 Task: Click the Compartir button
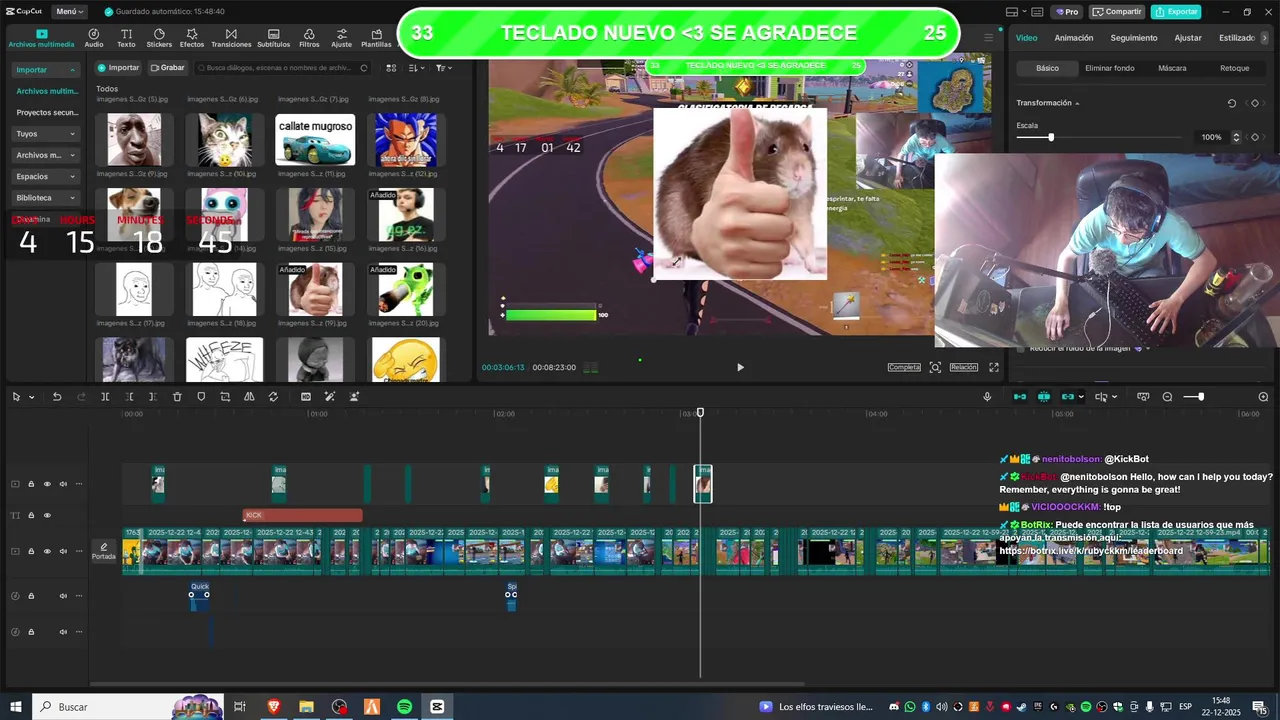point(1117,12)
